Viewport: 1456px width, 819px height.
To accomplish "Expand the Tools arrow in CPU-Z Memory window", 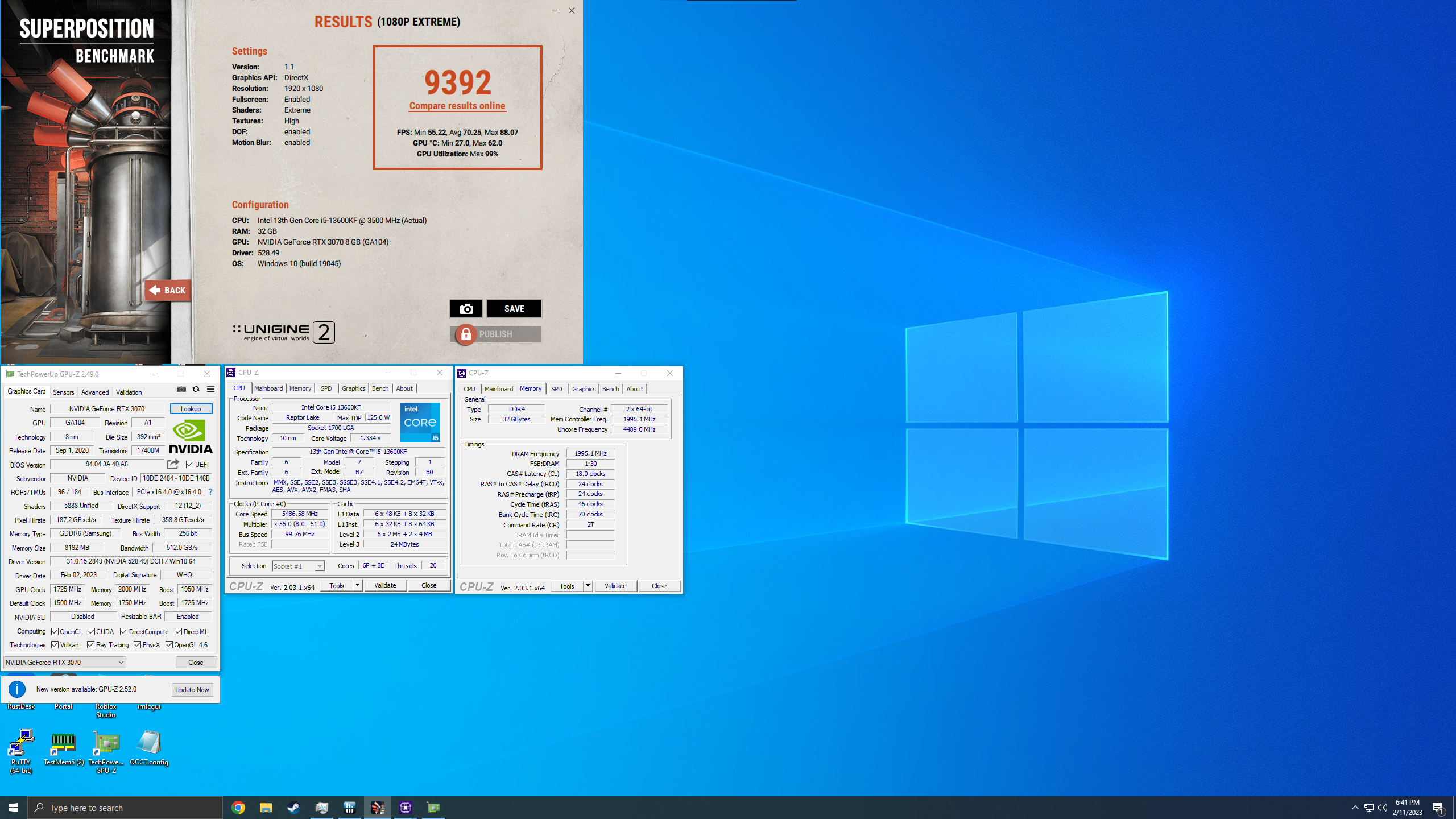I will pyautogui.click(x=588, y=586).
